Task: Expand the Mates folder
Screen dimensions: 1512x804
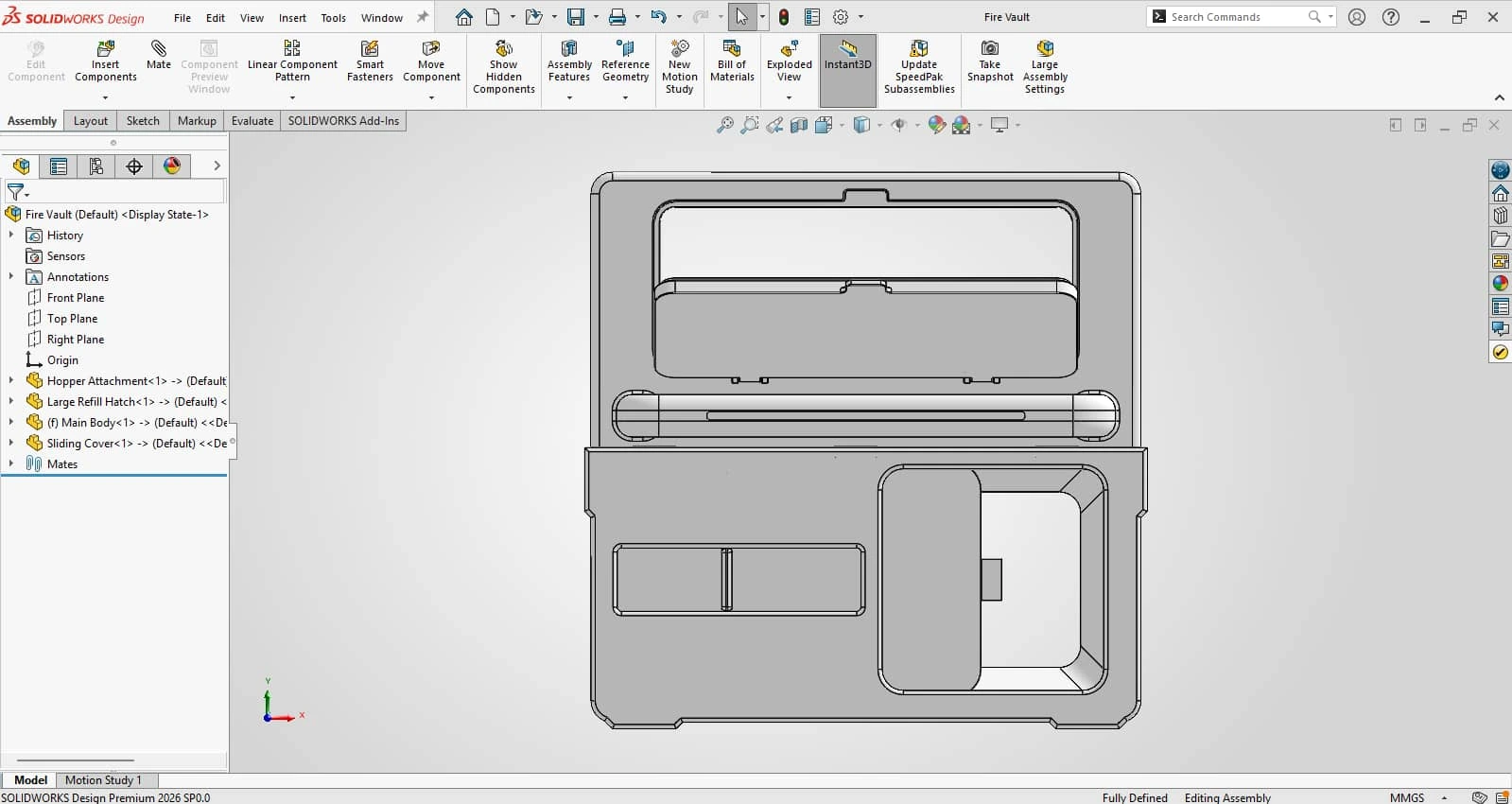Action: click(x=11, y=463)
